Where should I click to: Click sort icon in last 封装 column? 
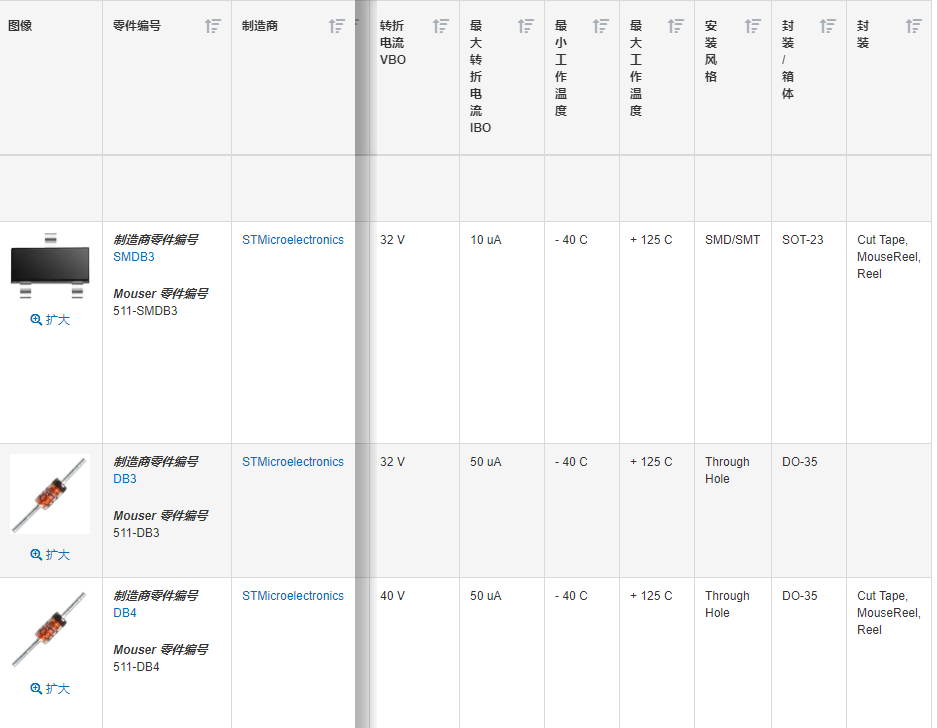(x=914, y=26)
